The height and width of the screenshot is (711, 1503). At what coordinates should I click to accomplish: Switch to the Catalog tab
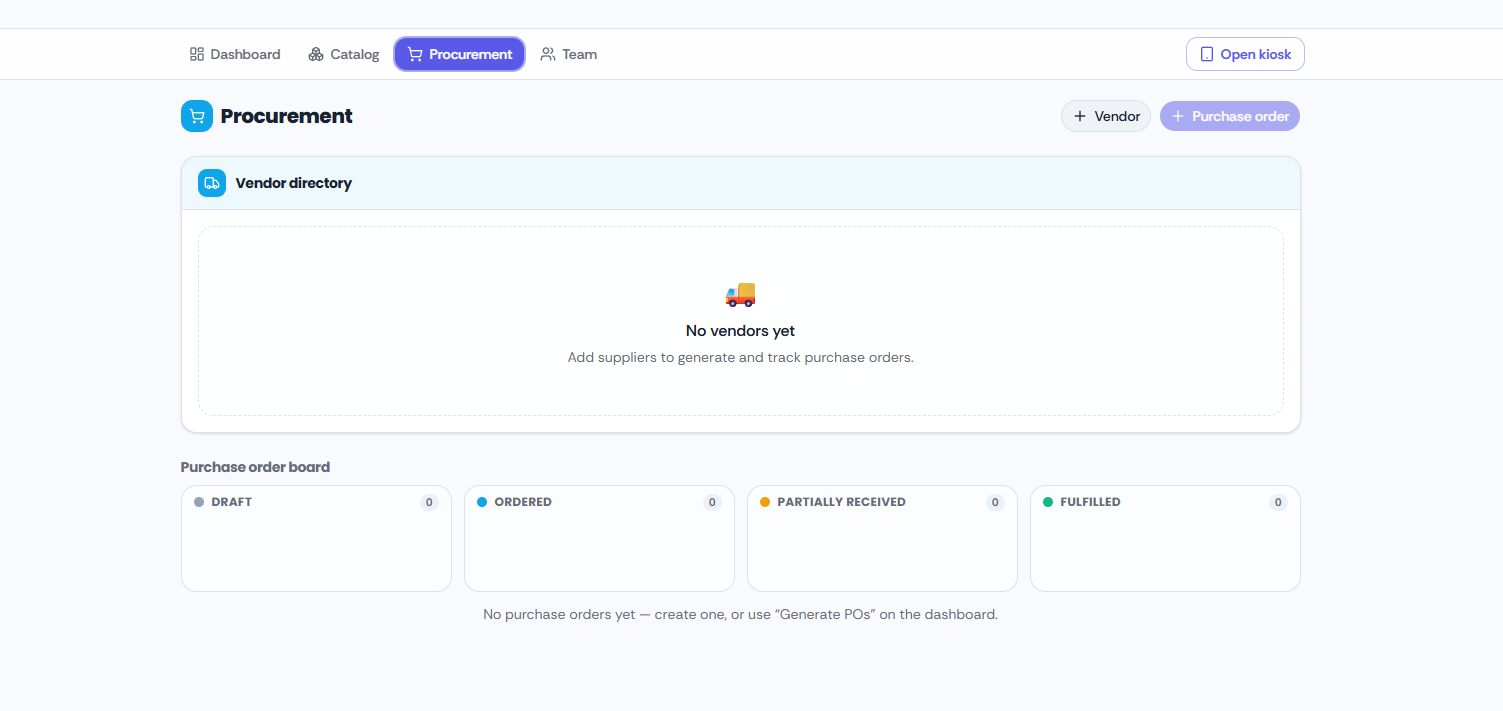pos(344,54)
